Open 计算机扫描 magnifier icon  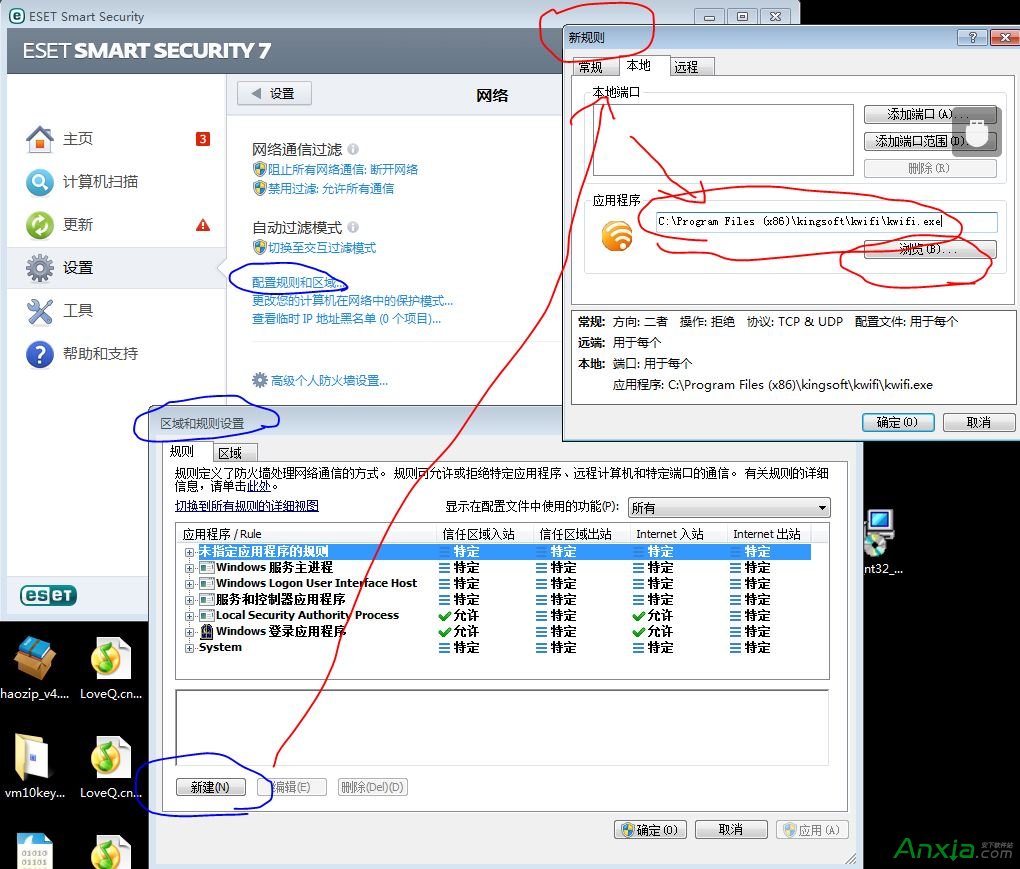(x=40, y=182)
